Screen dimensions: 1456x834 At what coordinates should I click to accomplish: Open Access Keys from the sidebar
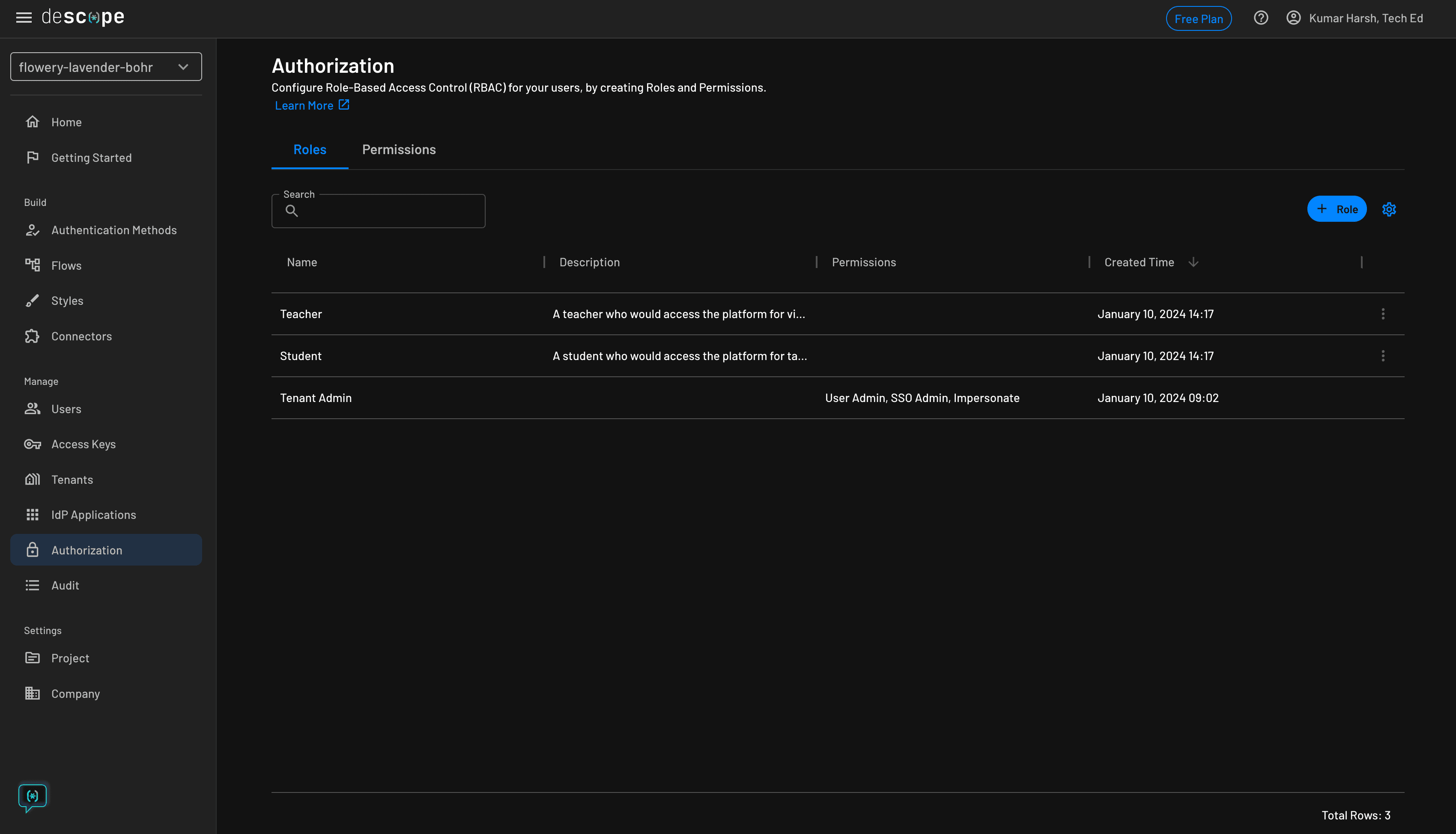tap(83, 444)
